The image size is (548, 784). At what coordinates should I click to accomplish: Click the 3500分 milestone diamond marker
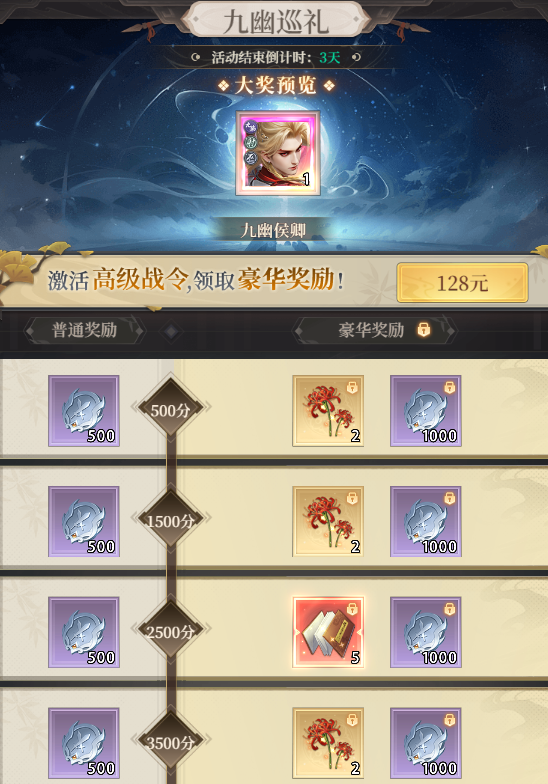click(x=170, y=740)
